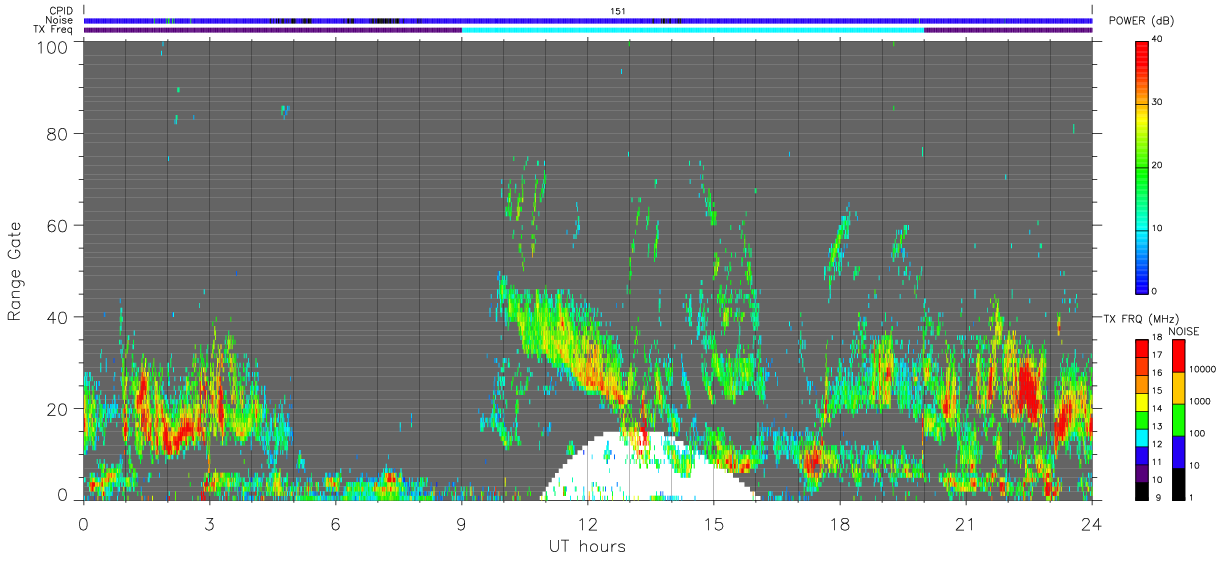
Task: Click the x-axis tick label 6
Action: [335, 523]
